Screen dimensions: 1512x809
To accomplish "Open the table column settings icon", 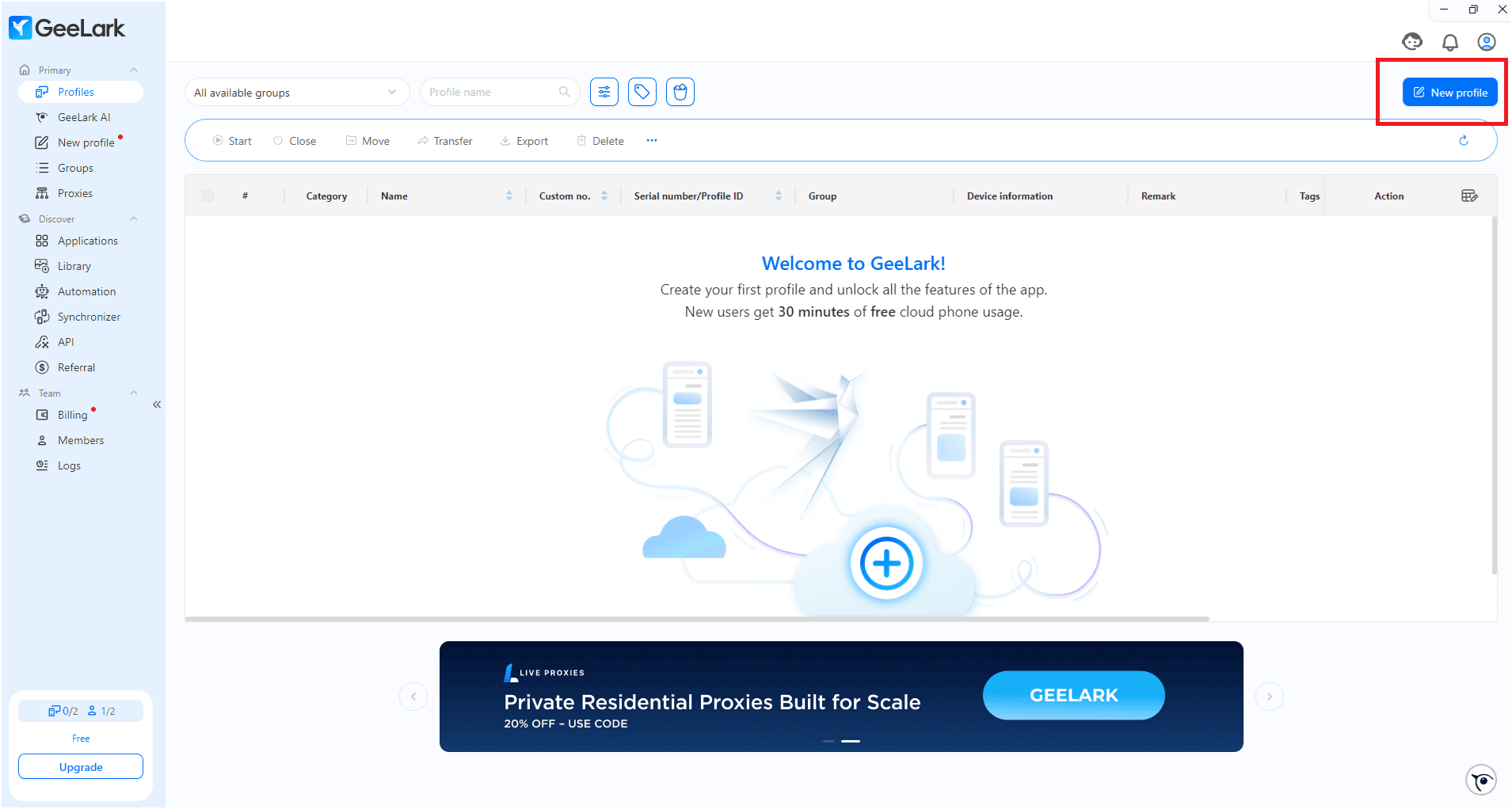I will click(1469, 196).
